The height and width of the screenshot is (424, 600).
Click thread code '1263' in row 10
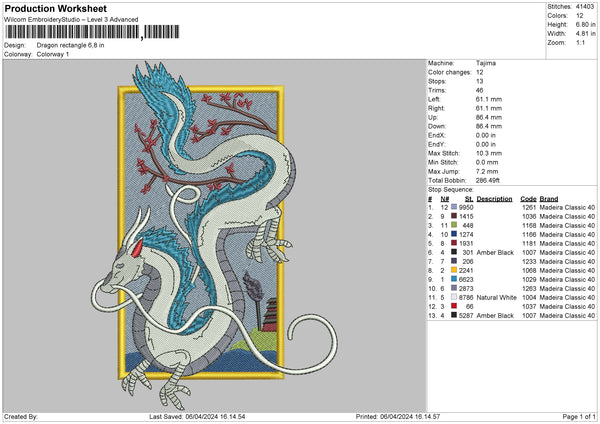(x=529, y=288)
